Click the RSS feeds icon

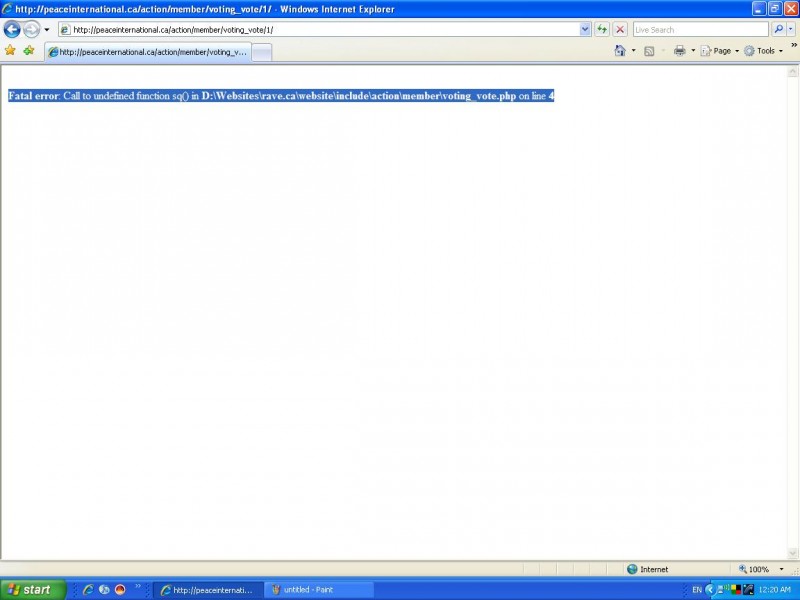click(649, 51)
